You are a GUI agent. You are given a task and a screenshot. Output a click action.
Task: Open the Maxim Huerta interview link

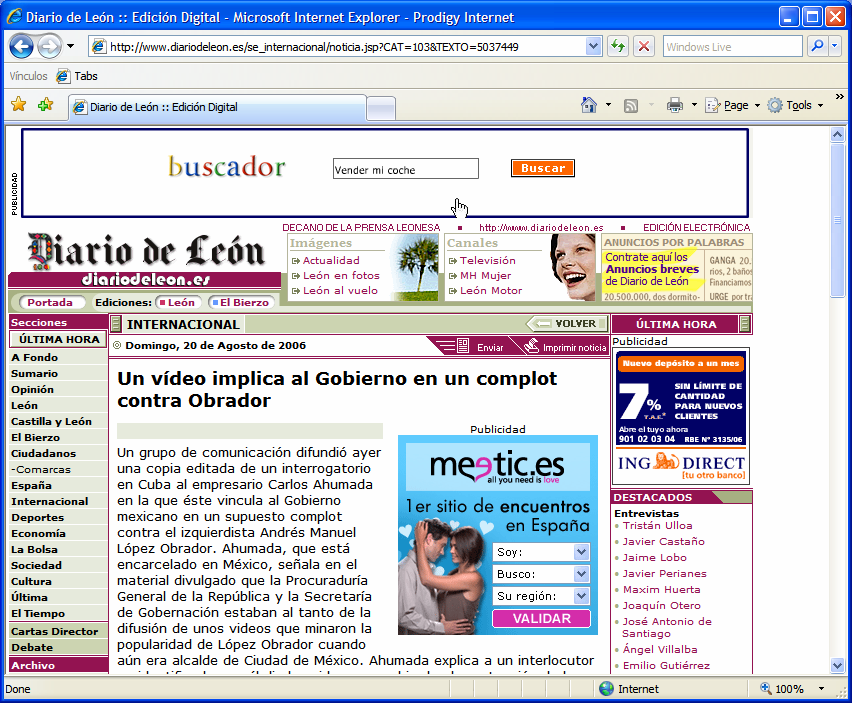[661, 589]
